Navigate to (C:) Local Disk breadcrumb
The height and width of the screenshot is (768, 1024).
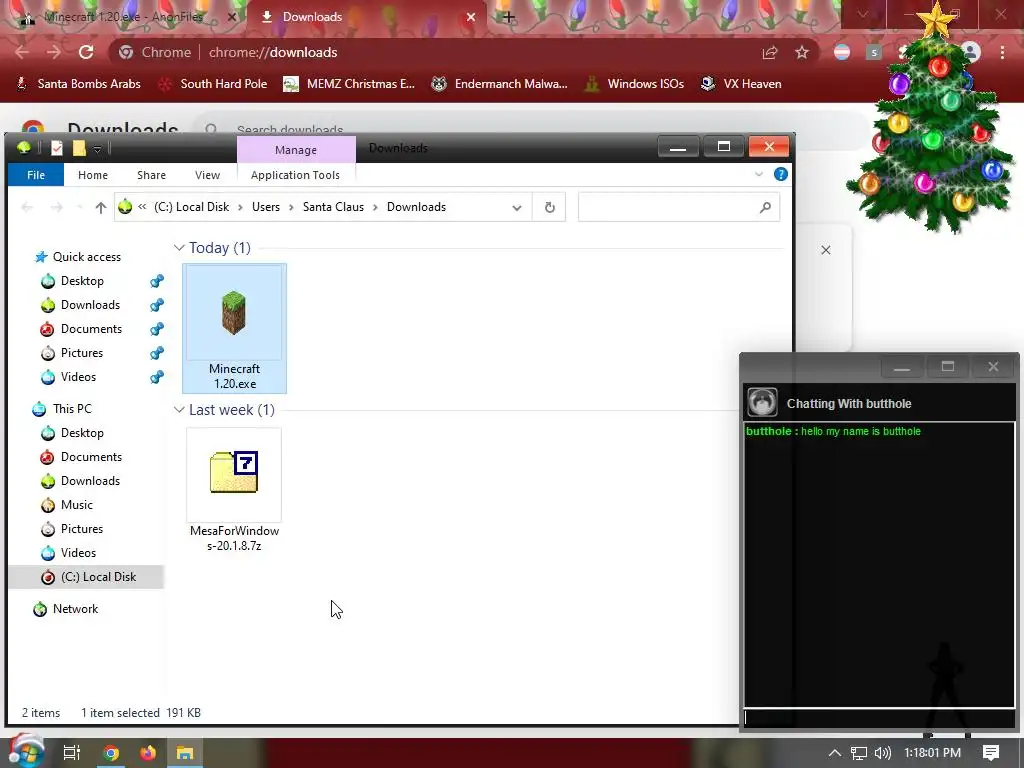point(191,207)
